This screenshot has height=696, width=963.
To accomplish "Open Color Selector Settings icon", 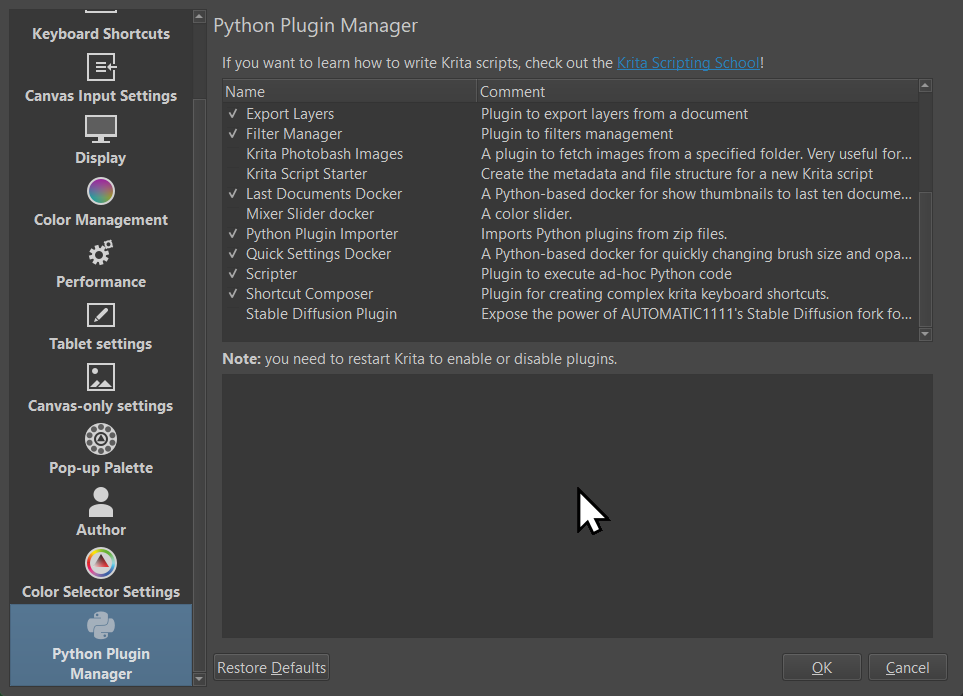I will (x=101, y=563).
